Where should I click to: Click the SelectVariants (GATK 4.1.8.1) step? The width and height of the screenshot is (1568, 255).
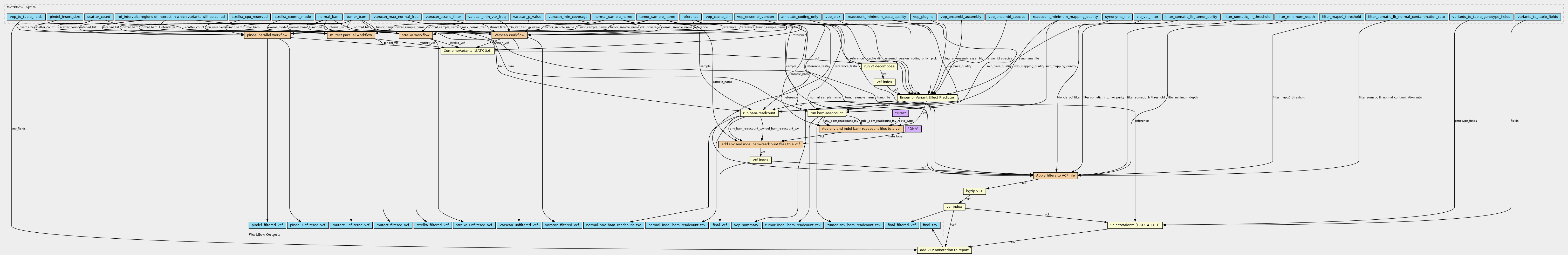click(1135, 225)
